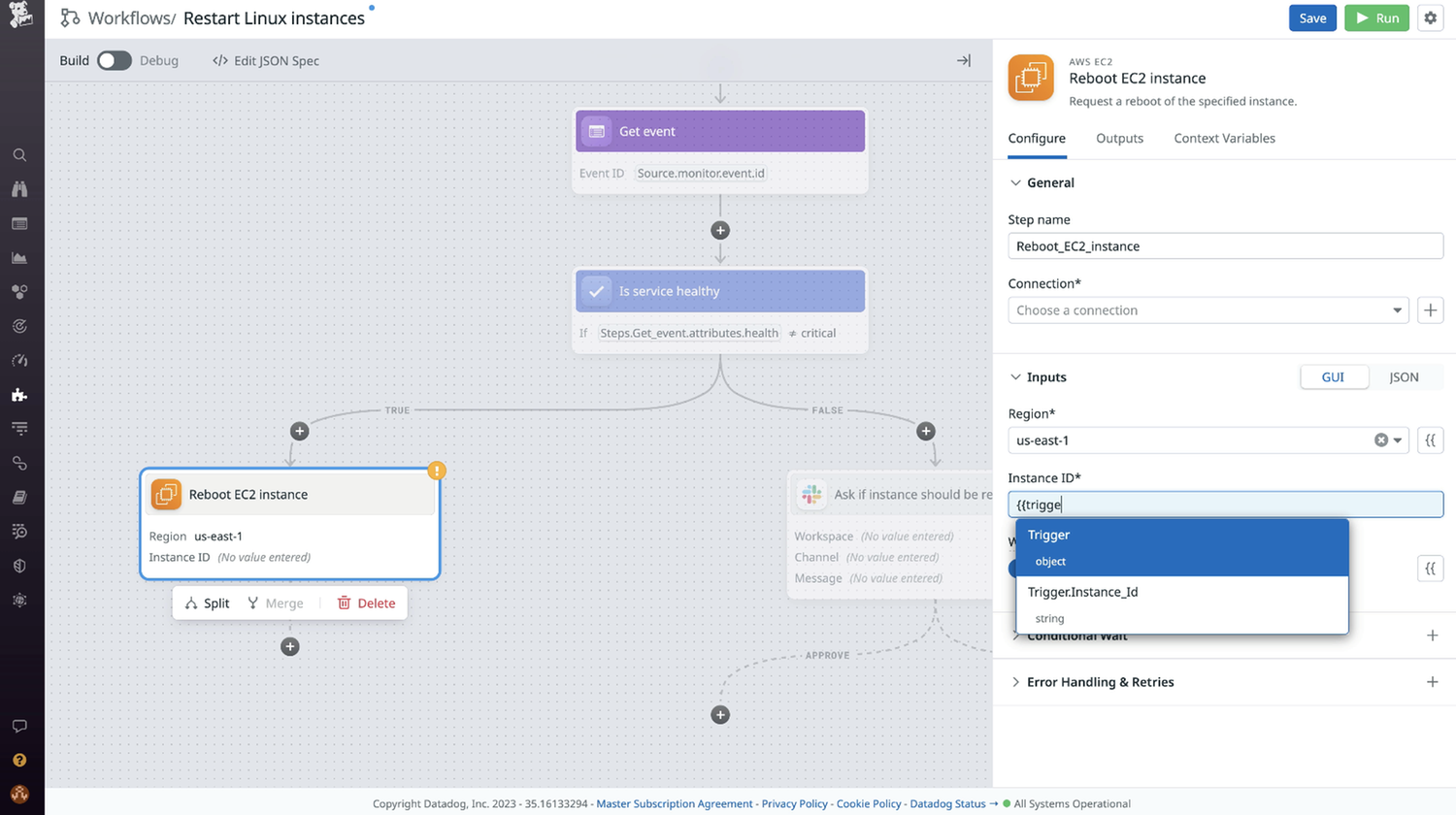Open the chat support bubble icon
Image resolution: width=1456 pixels, height=815 pixels.
(19, 726)
